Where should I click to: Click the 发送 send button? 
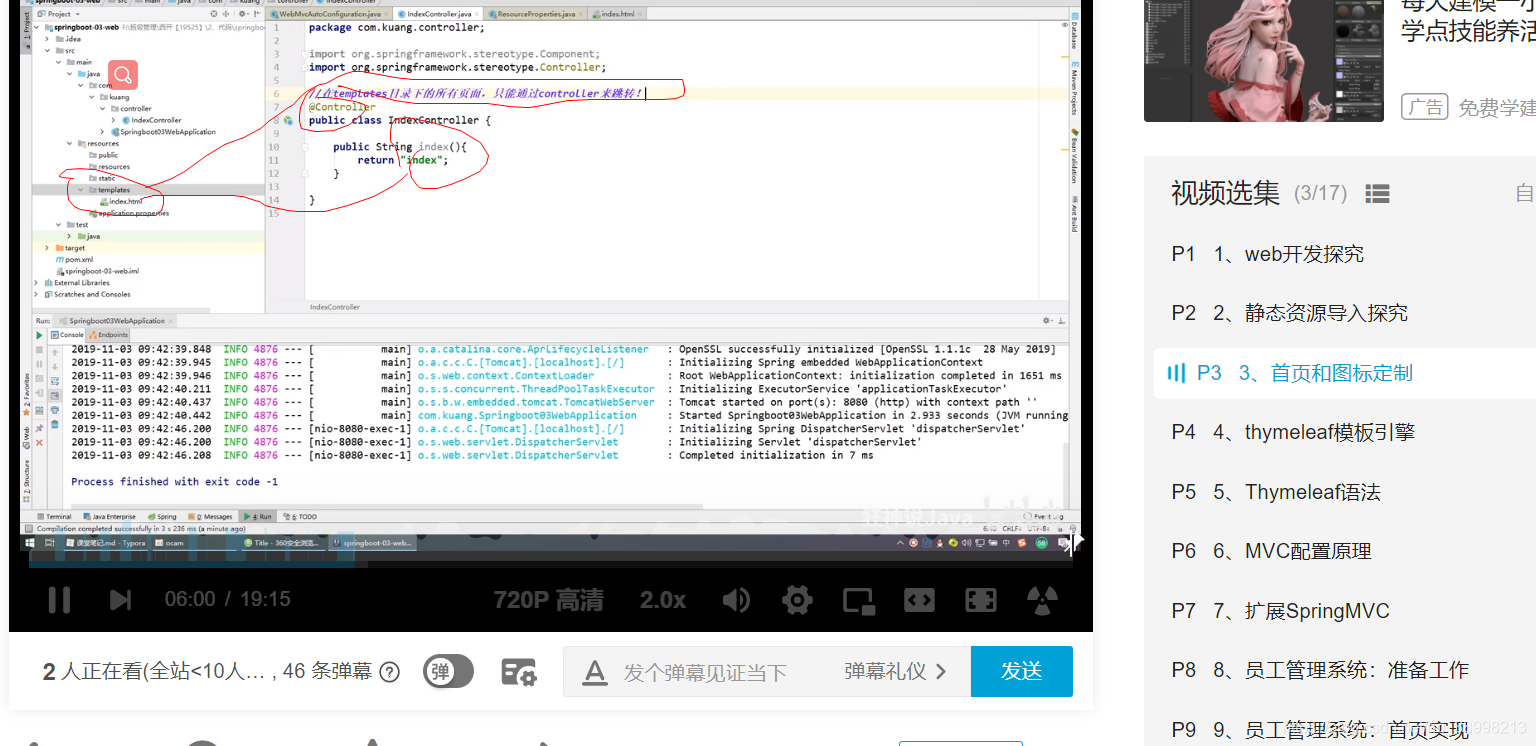coord(1021,671)
